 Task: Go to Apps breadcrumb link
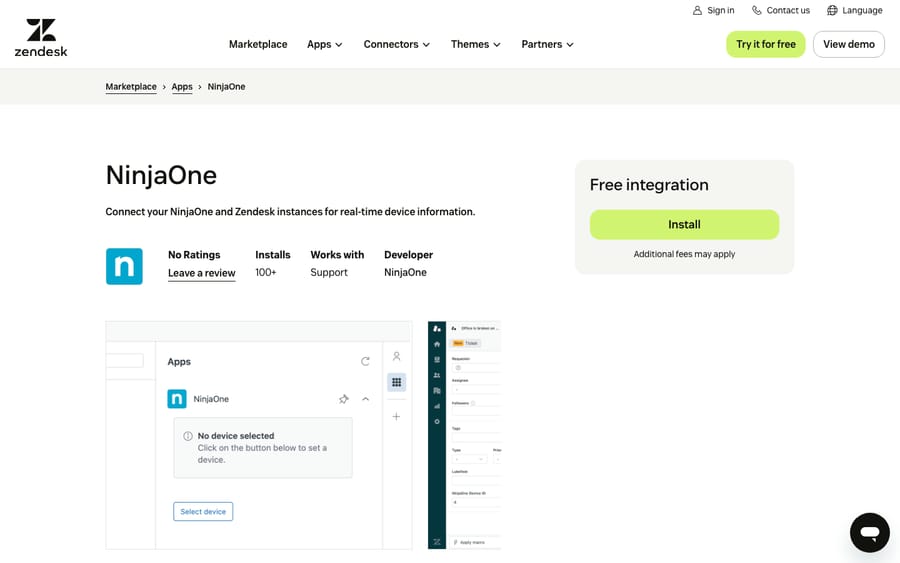(x=182, y=87)
